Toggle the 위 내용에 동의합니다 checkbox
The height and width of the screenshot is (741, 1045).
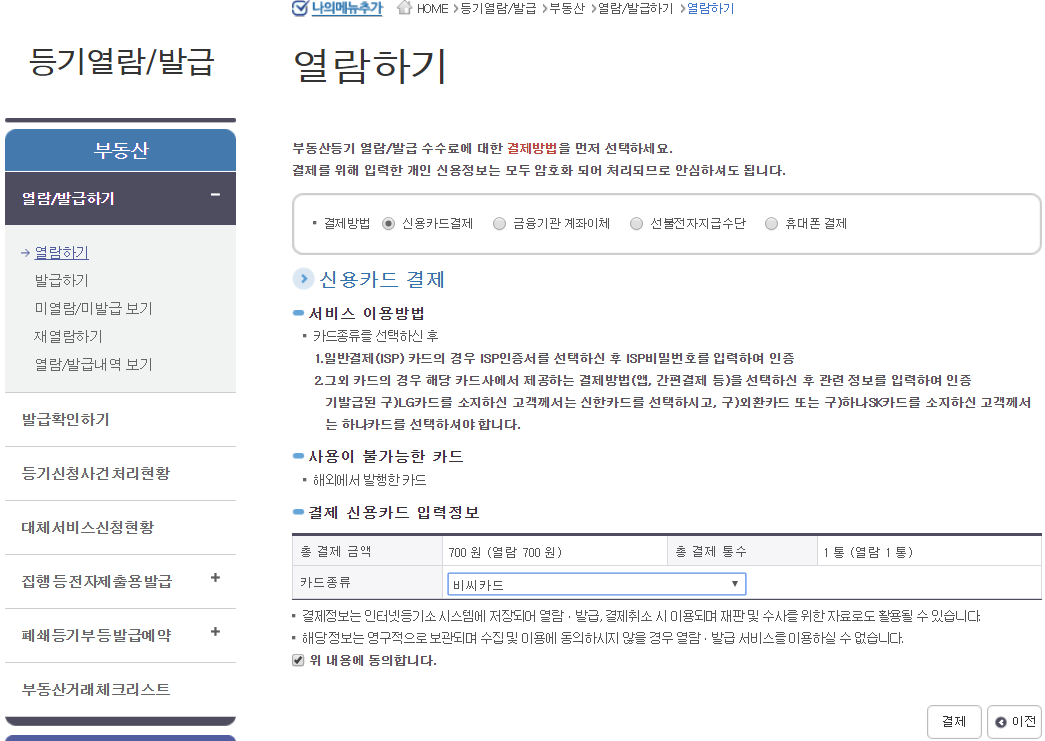click(298, 660)
